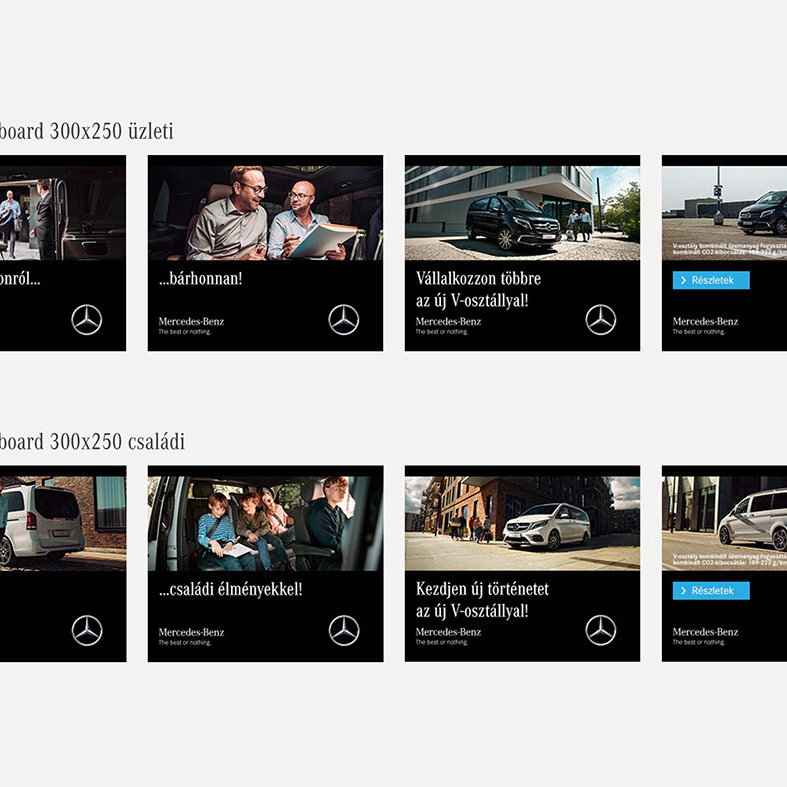Image resolution: width=787 pixels, height=787 pixels.
Task: Click the 'Vállalkozzon többre az új V-osztállyal!' headline
Action: [478, 290]
